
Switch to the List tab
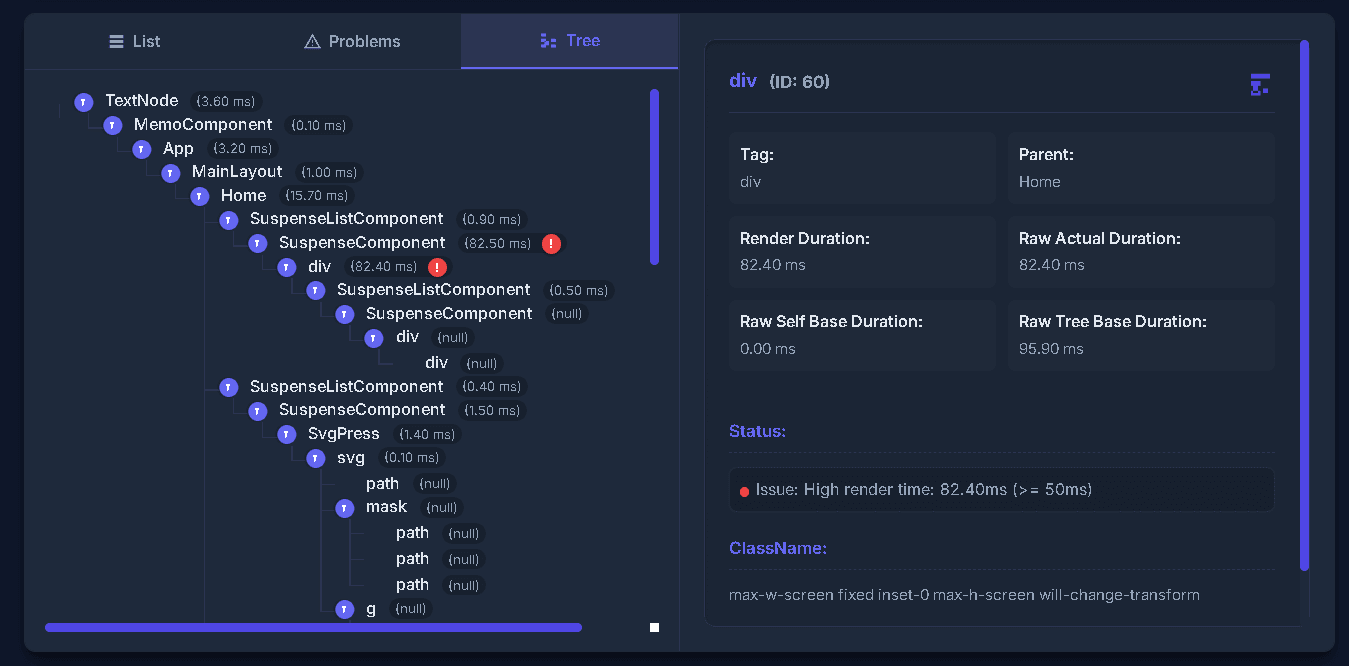[x=134, y=41]
